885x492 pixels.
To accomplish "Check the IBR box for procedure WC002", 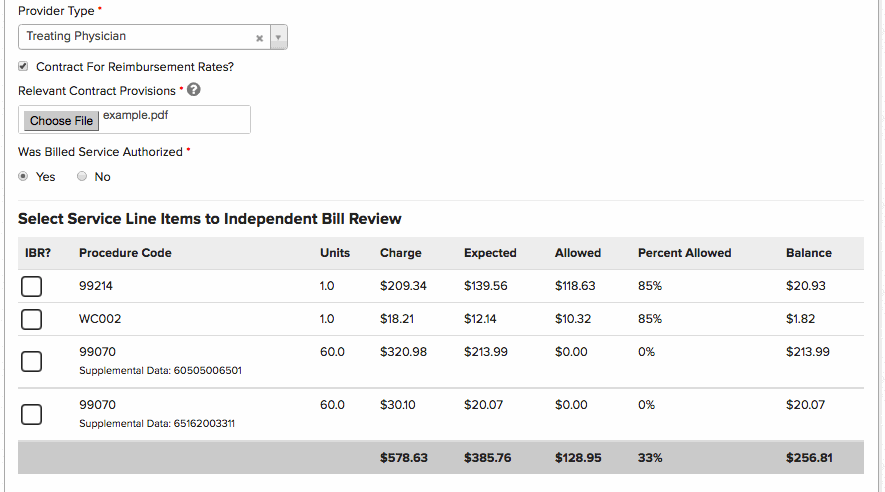I will coord(31,320).
